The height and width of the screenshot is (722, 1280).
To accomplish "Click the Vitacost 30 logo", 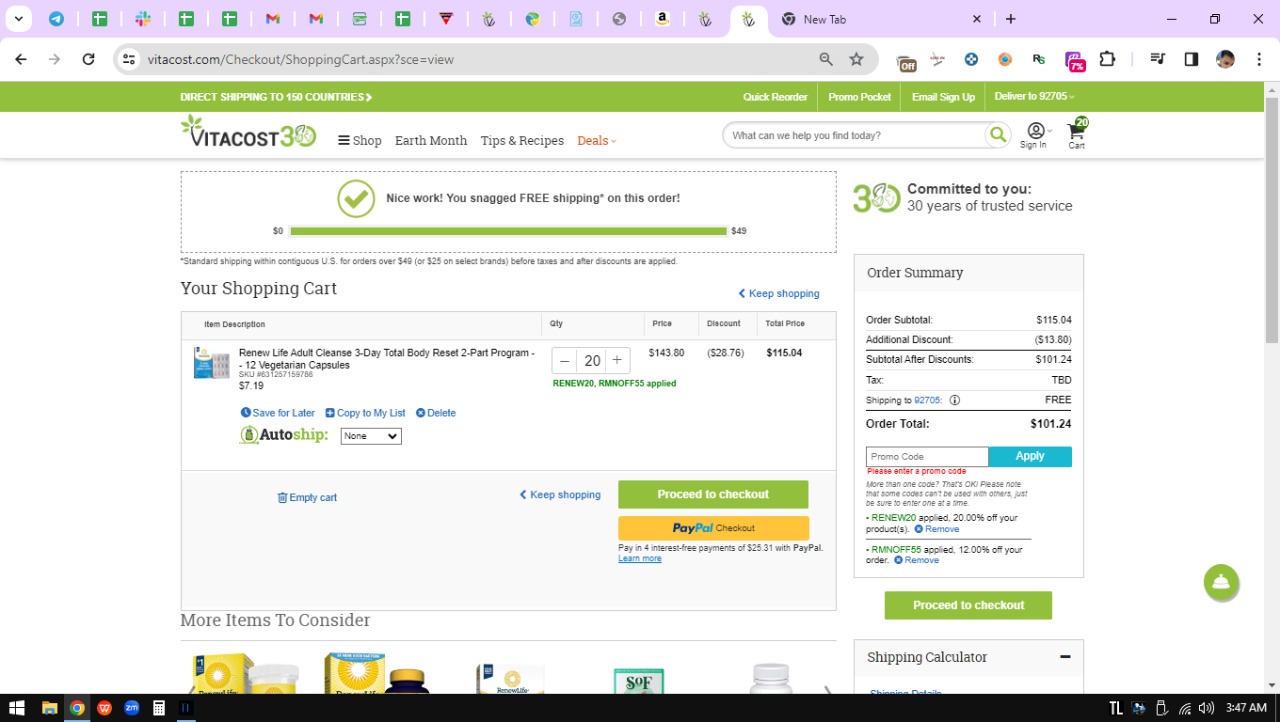I will point(248,132).
